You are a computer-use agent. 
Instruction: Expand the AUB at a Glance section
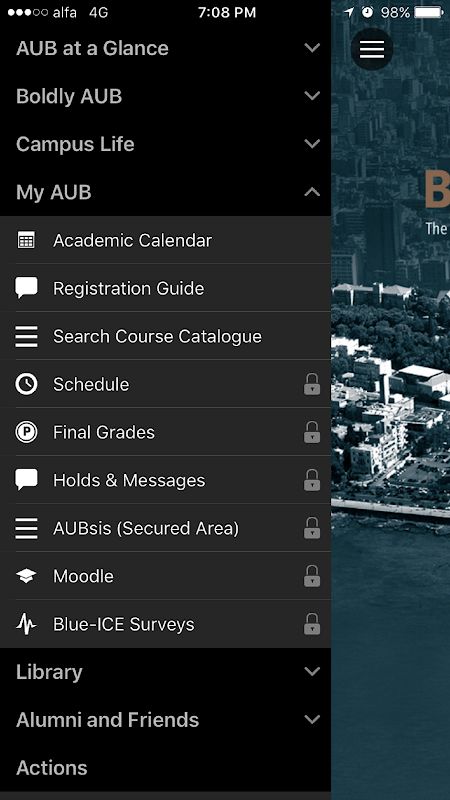(165, 48)
